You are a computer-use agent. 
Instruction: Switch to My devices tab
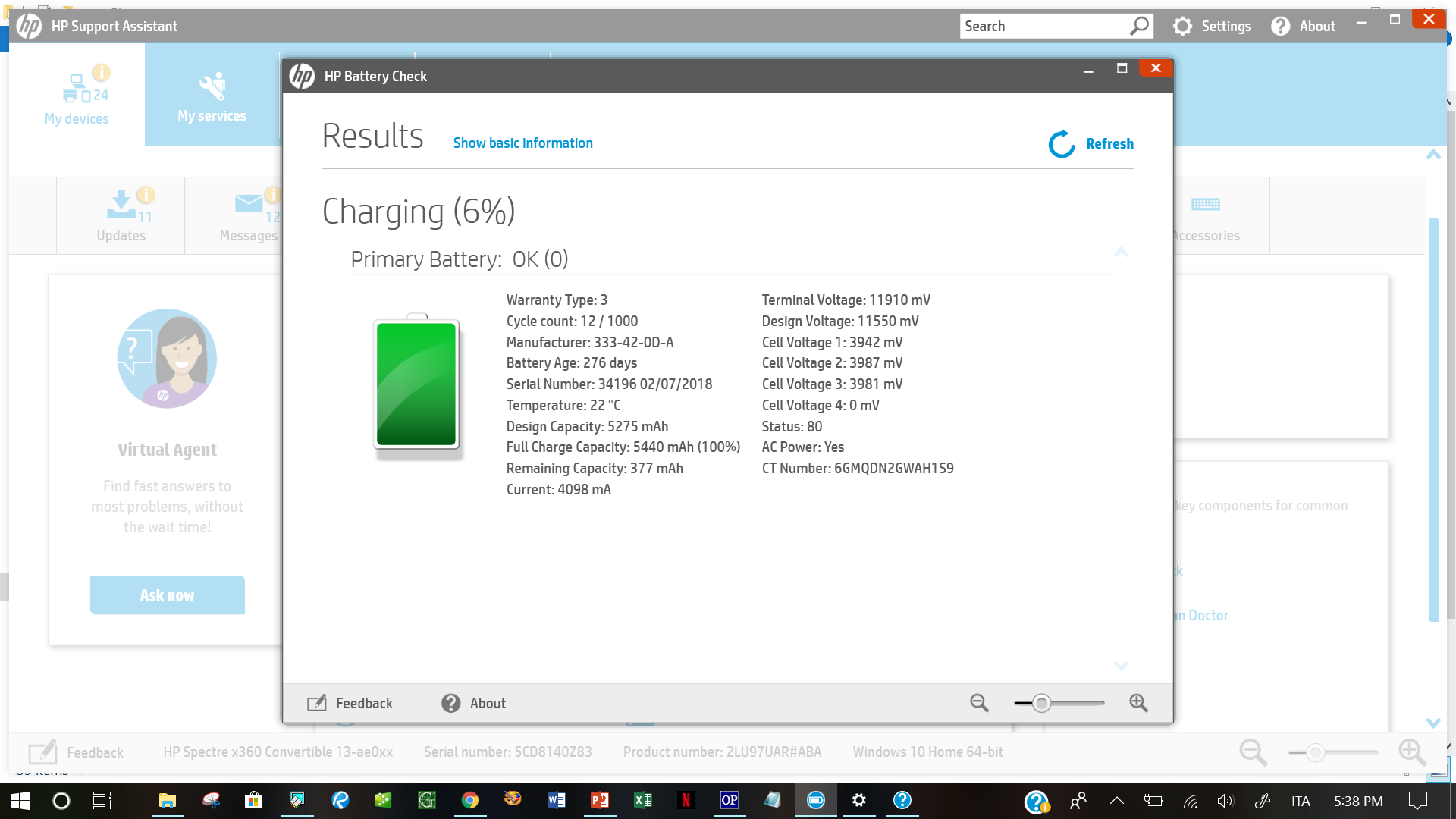click(76, 94)
